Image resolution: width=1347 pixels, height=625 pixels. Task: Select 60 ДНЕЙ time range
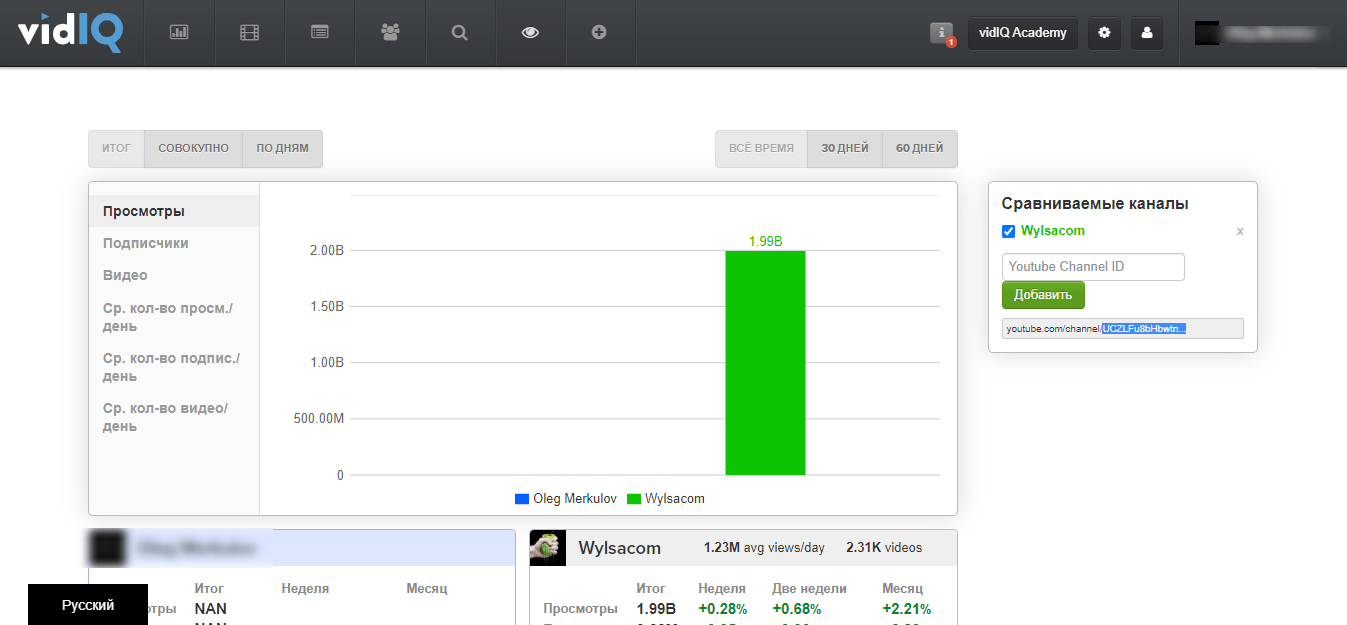[920, 148]
